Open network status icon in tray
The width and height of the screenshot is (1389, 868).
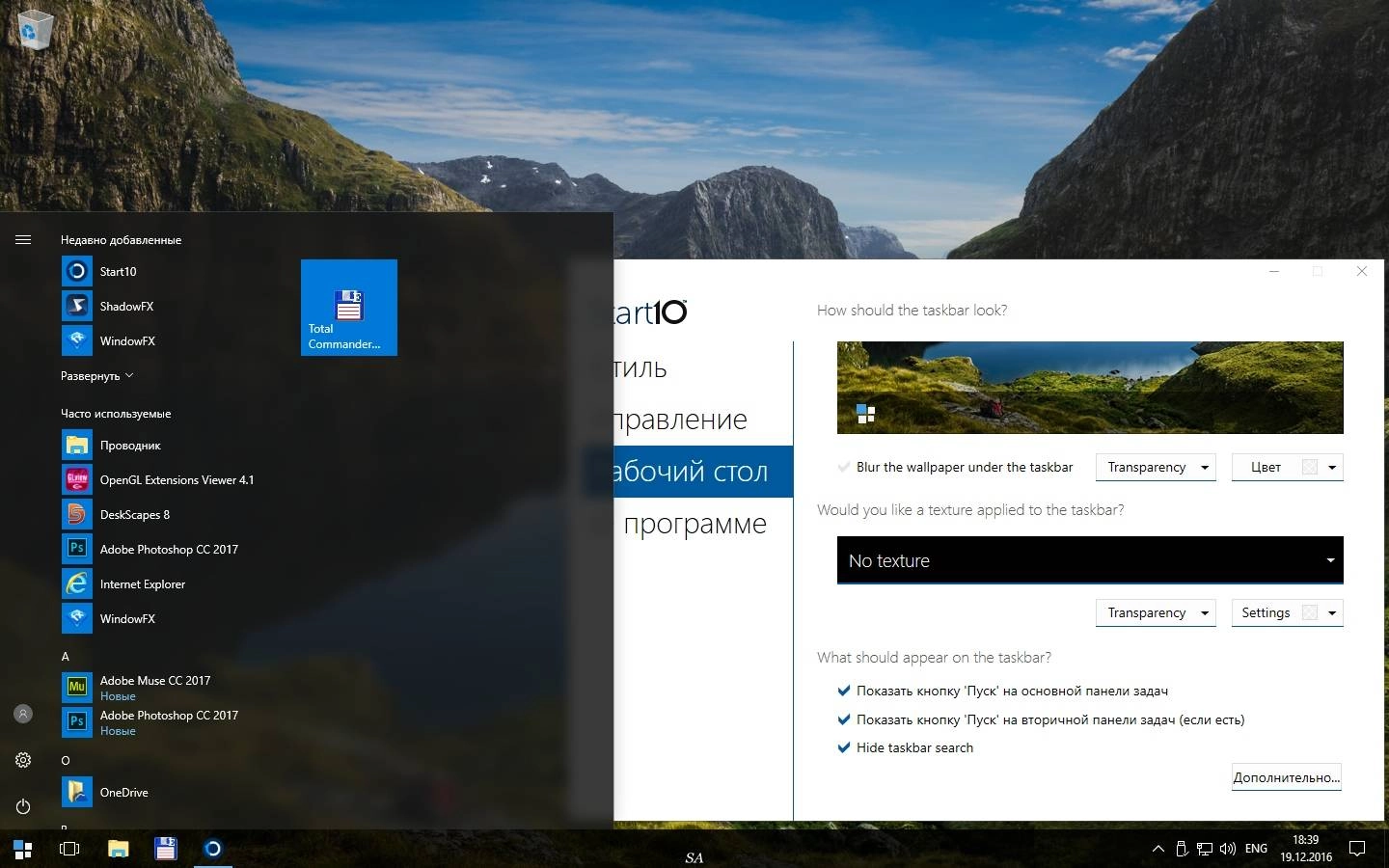(x=1205, y=849)
